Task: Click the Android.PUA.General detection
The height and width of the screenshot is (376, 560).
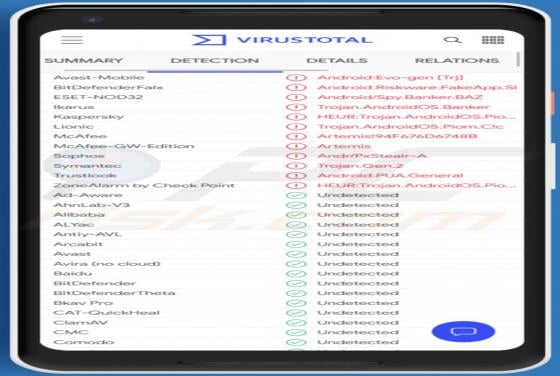Action: click(390, 176)
